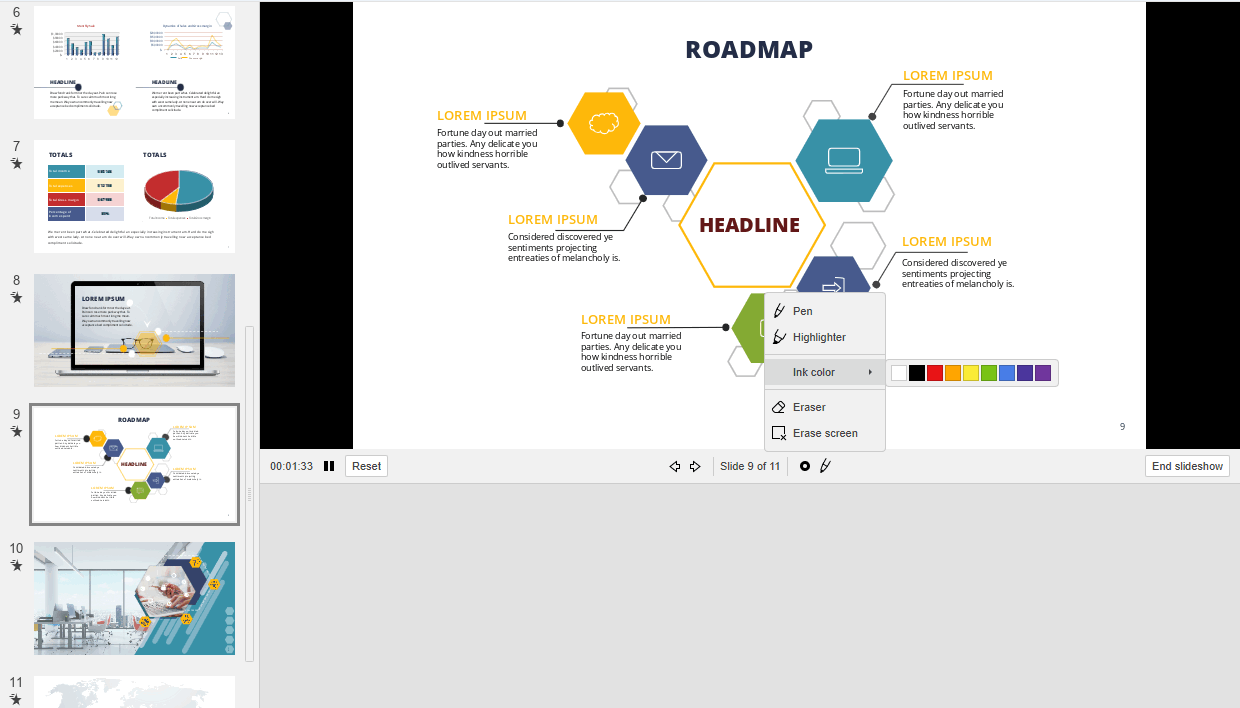Open slide 8 laptop thumbnail

(x=134, y=330)
